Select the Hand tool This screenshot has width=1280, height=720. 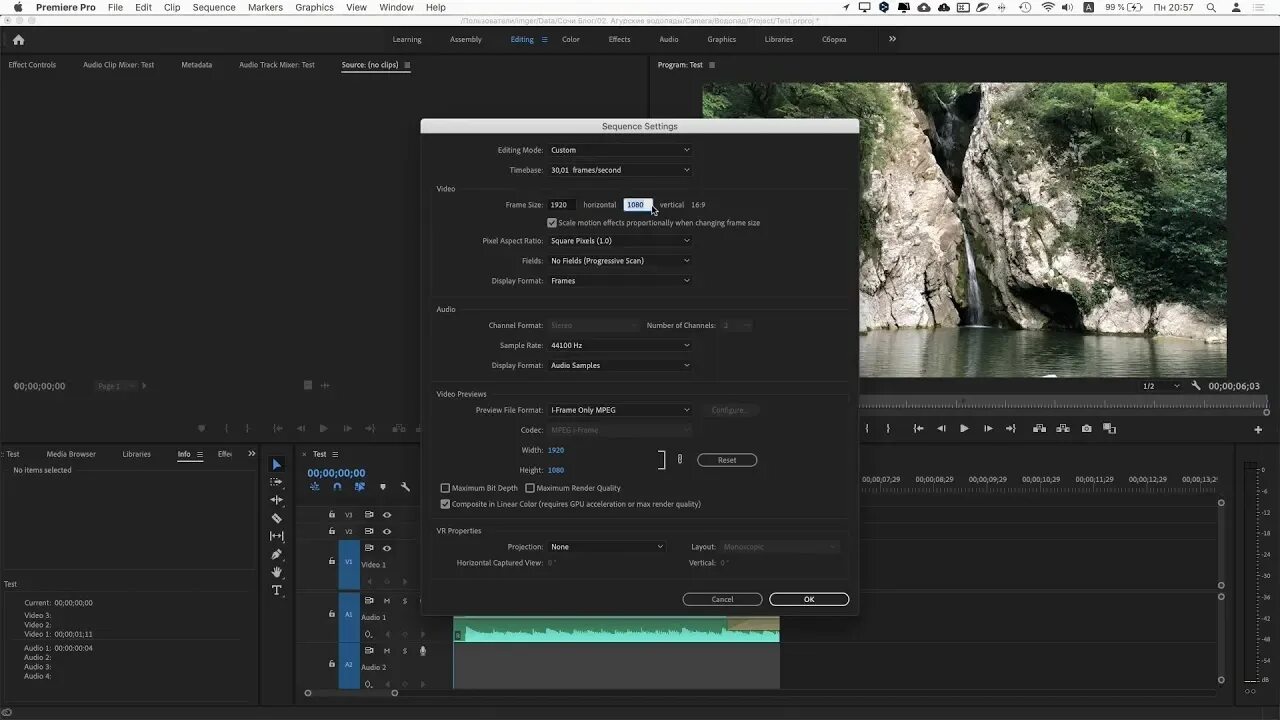277,572
